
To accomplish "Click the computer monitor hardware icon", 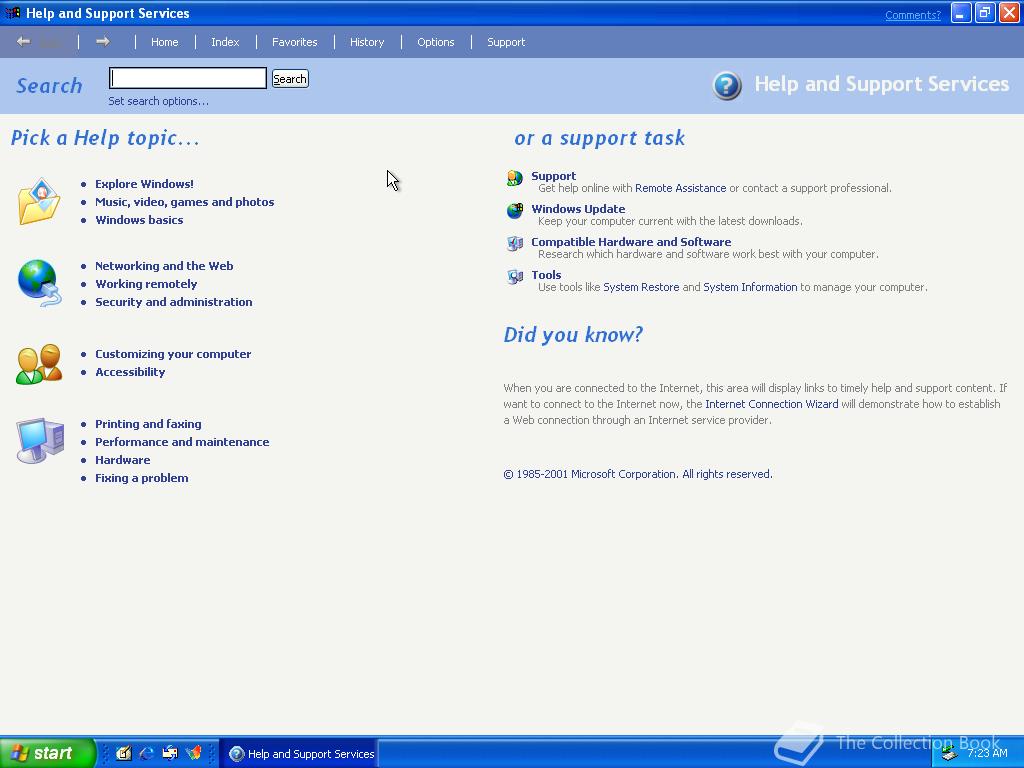I will coord(40,441).
